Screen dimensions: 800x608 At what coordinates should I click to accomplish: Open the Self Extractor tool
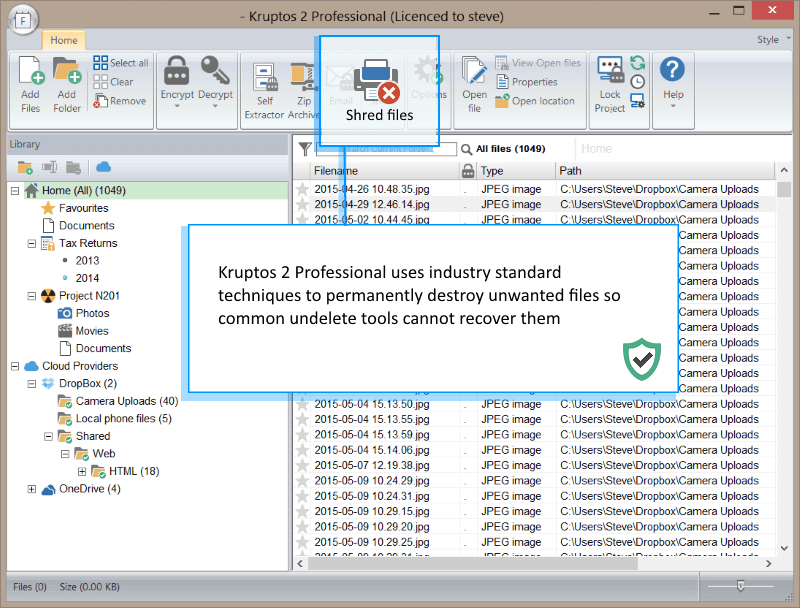264,78
